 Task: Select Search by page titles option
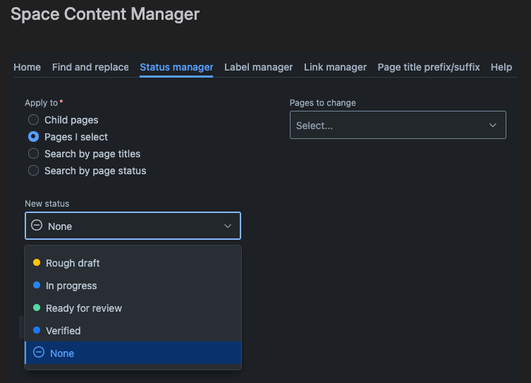pos(33,153)
